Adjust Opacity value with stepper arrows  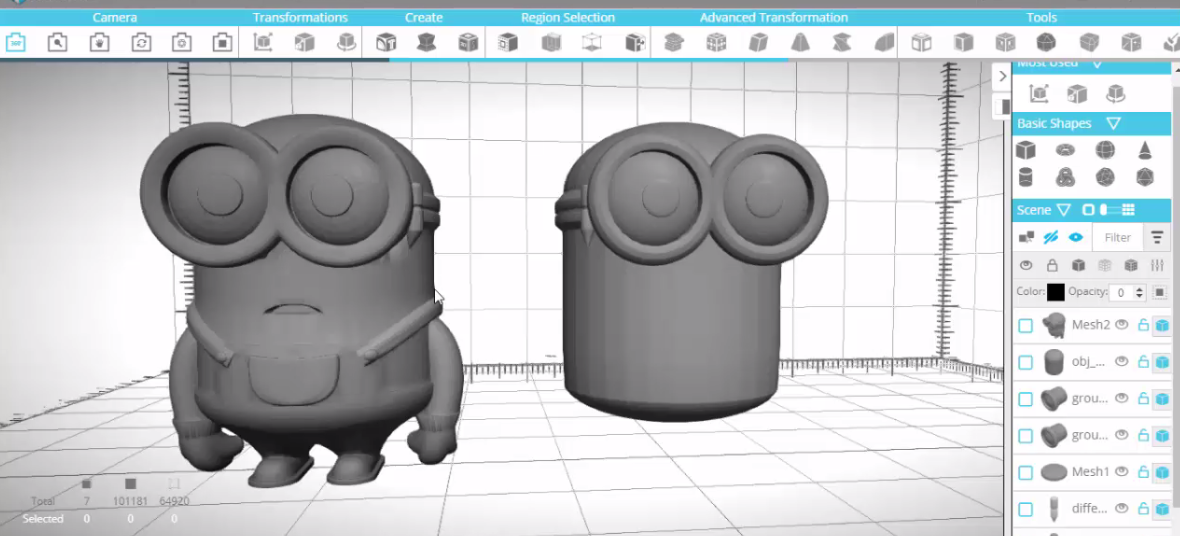[x=1139, y=292]
